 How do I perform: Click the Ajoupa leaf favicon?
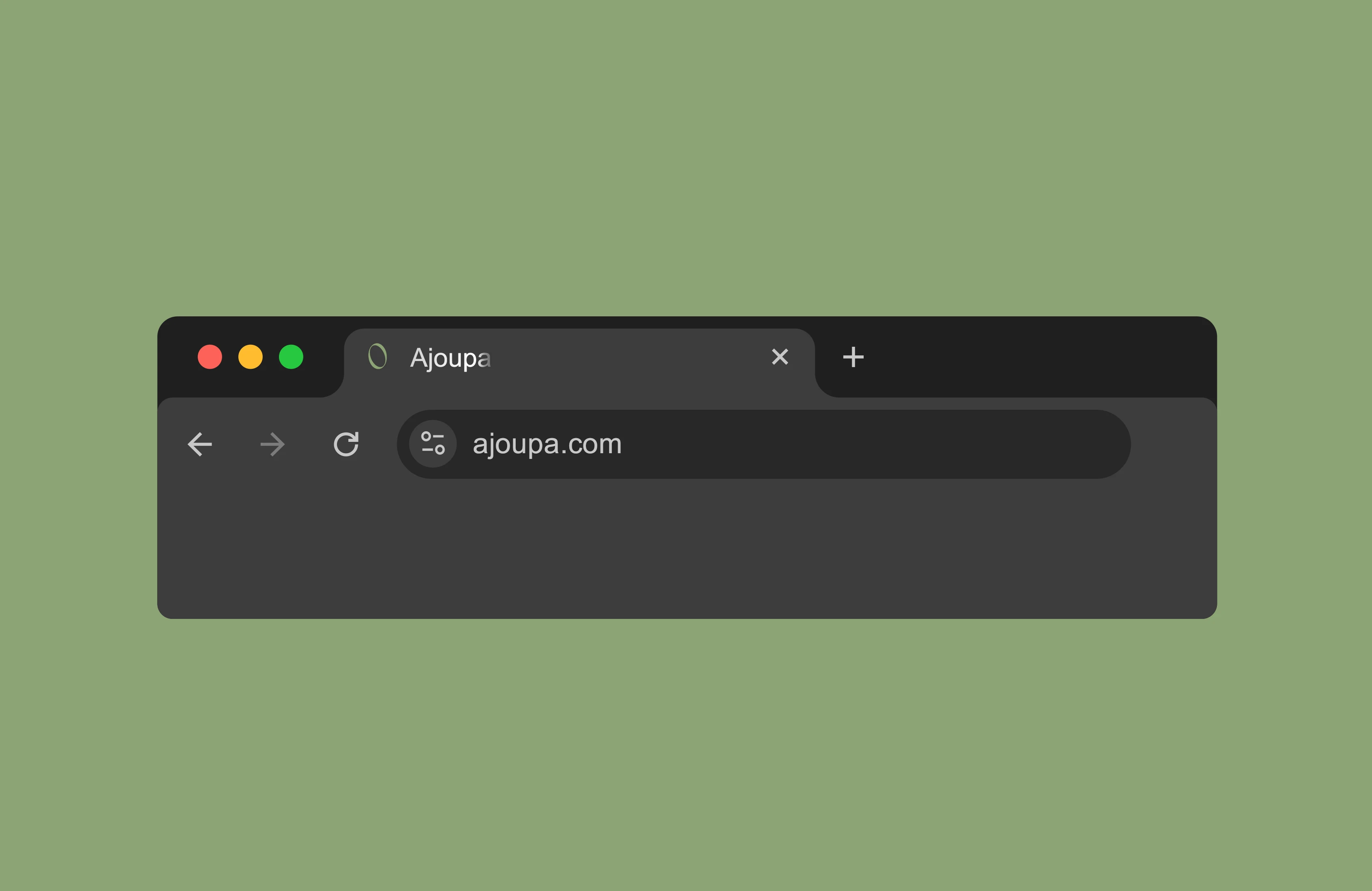(x=378, y=357)
